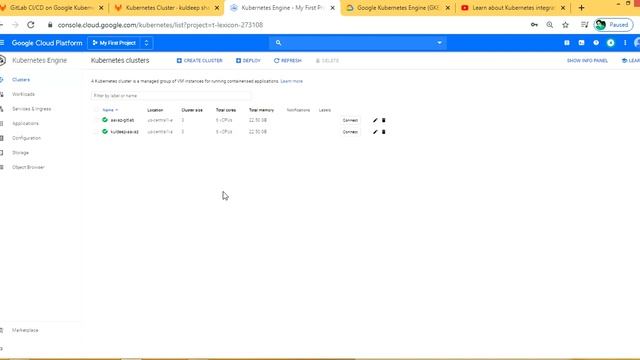
Task: Tick checkbox for kuldeep cluster row
Action: point(96,132)
